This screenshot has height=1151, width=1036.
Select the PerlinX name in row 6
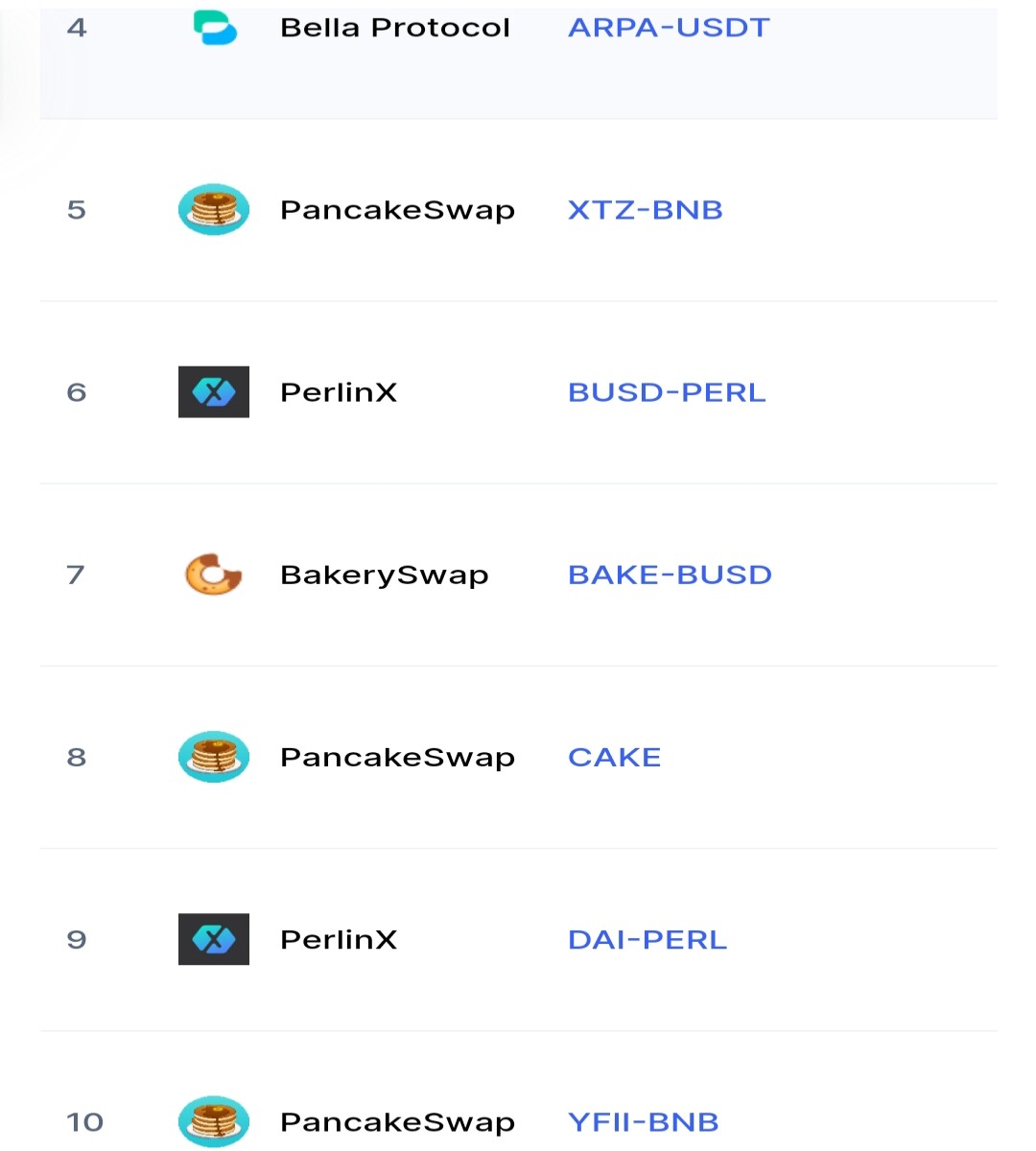click(x=339, y=392)
